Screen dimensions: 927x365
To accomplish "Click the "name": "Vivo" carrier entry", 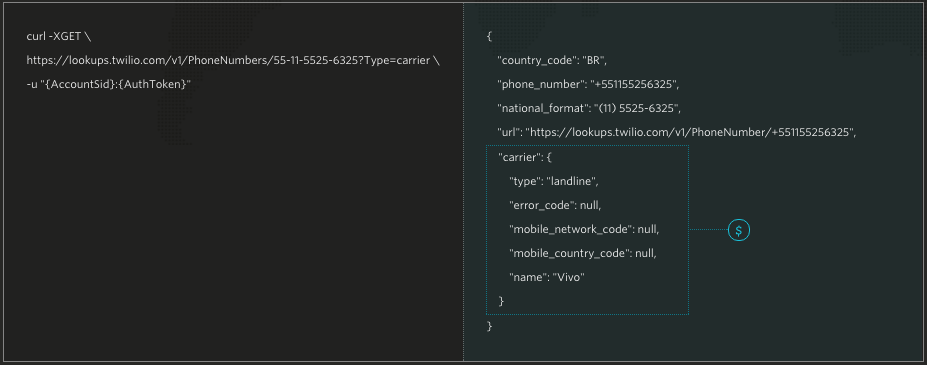I will [547, 277].
